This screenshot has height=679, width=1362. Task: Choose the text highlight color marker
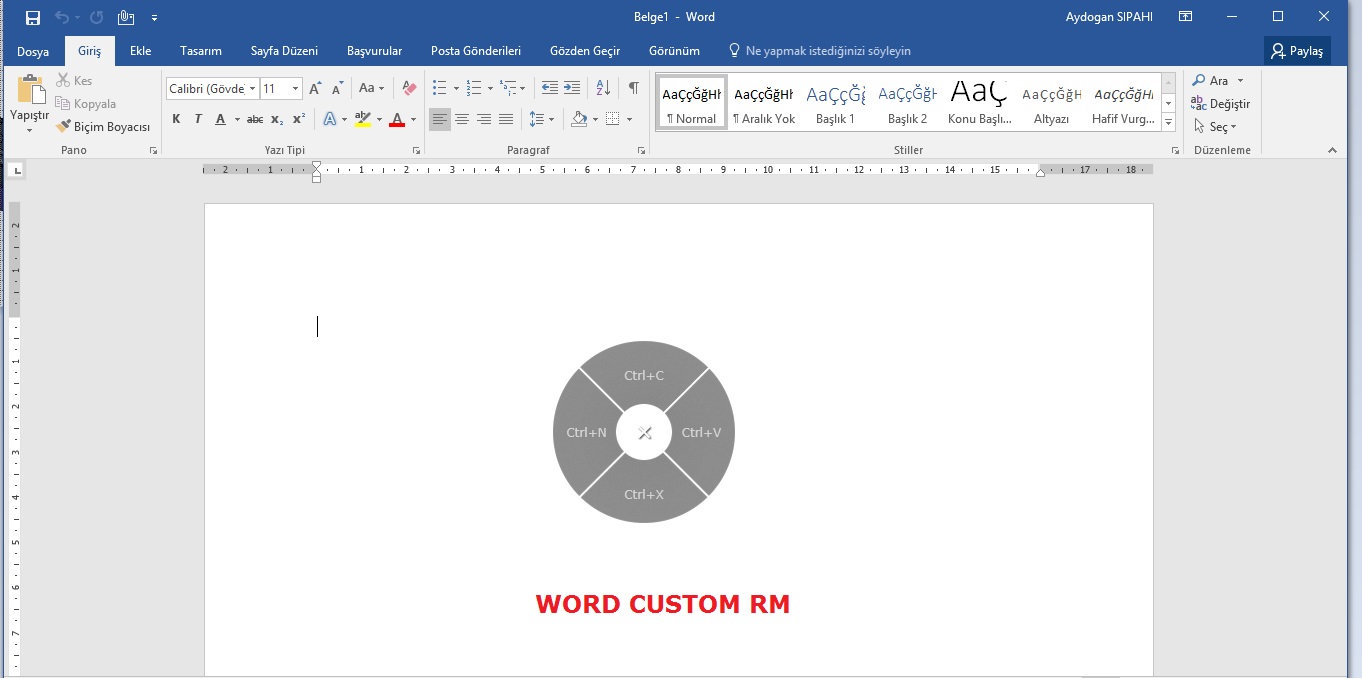[362, 119]
